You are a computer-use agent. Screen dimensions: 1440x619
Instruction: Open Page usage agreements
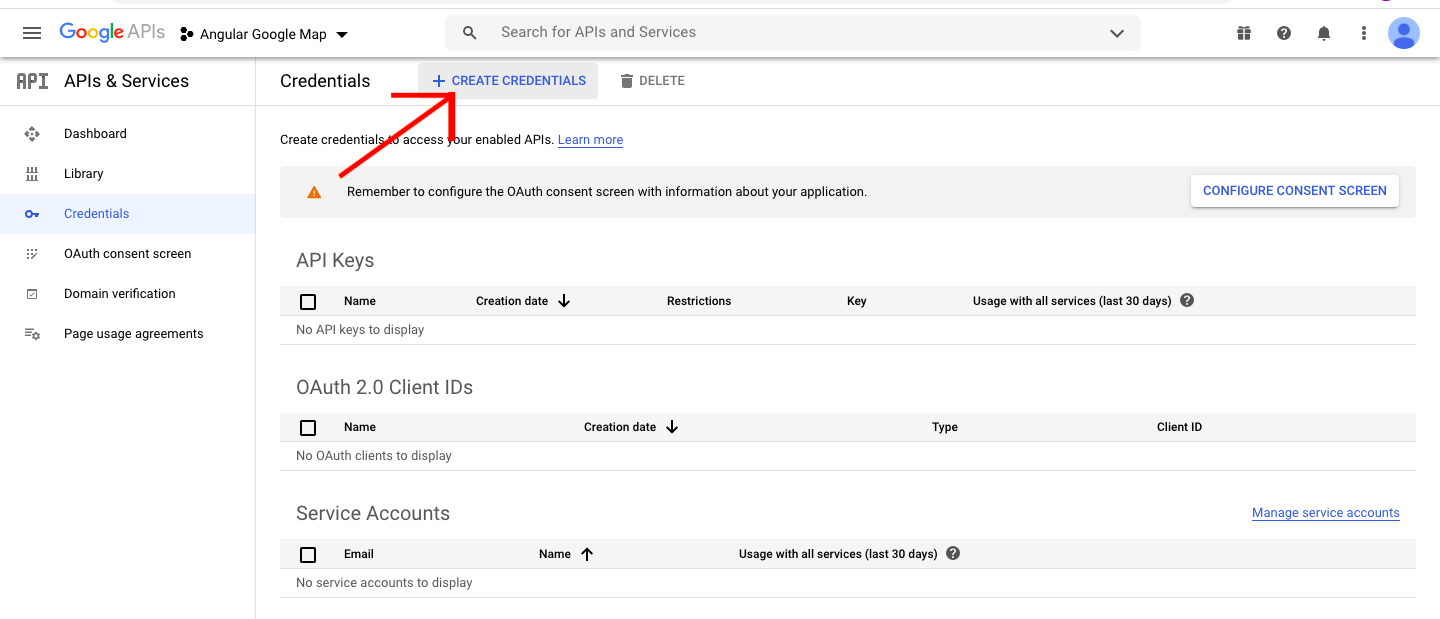pos(134,334)
